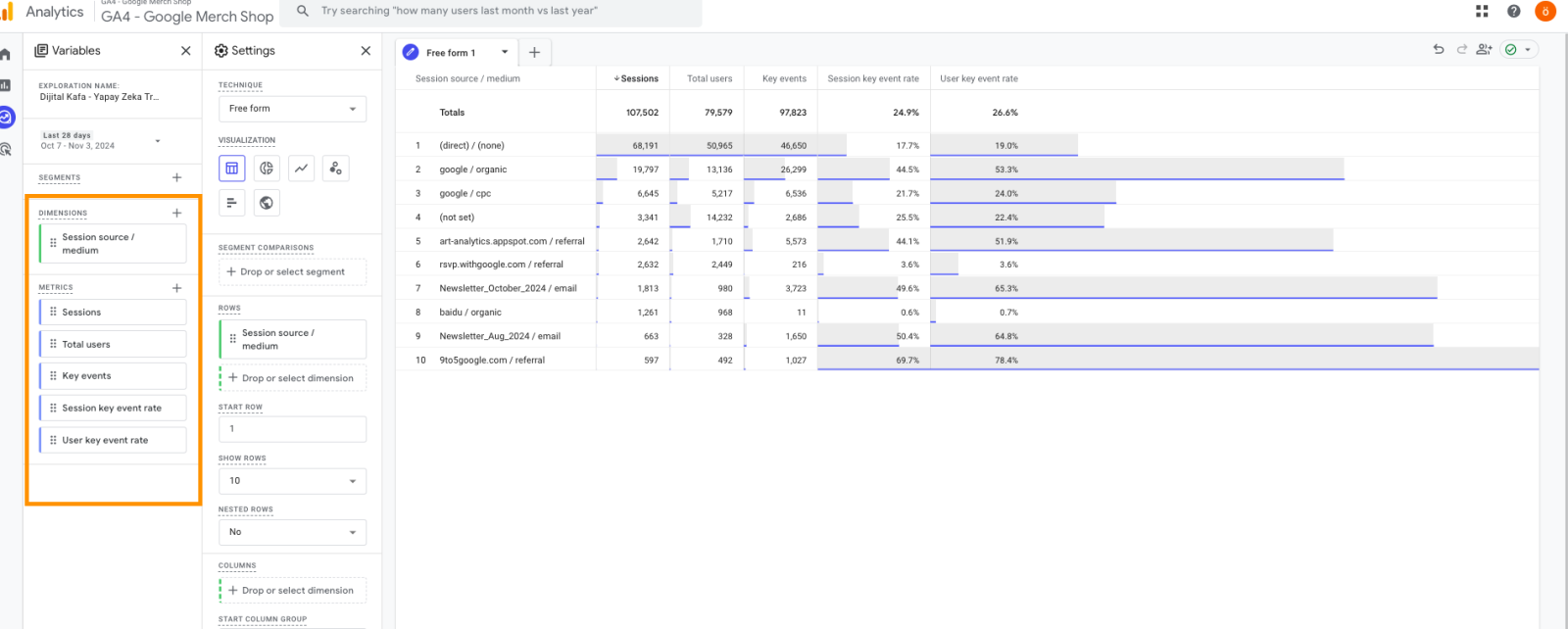Select the Geo map visualization

click(x=267, y=203)
